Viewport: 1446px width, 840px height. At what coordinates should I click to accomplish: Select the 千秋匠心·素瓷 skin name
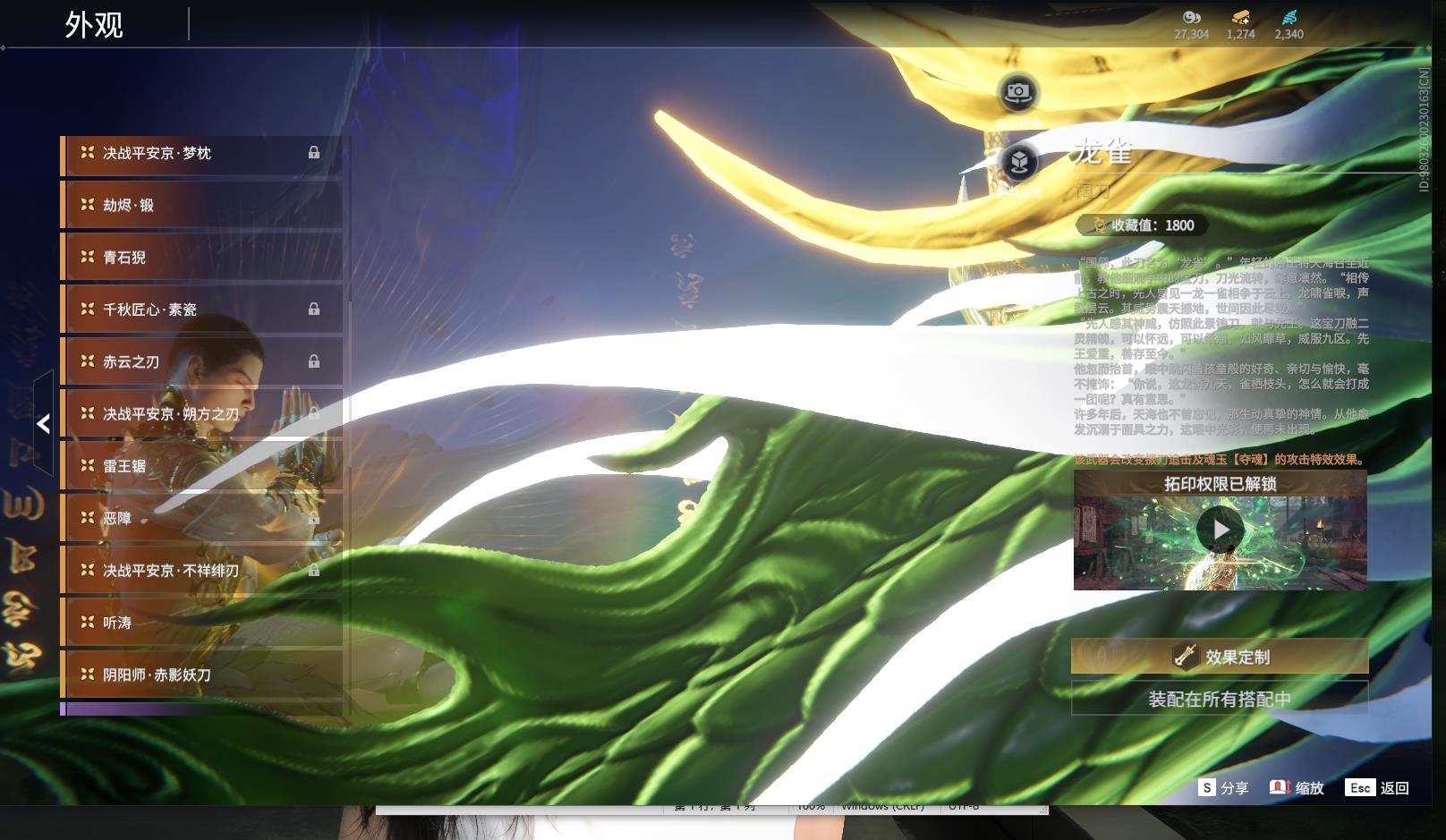click(149, 310)
